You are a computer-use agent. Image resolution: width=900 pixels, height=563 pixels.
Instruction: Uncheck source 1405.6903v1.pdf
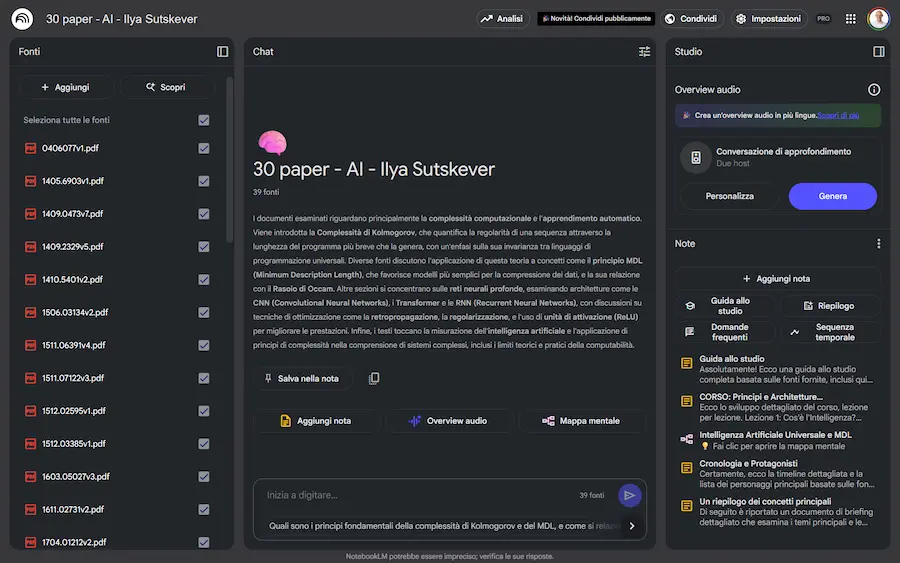click(x=204, y=181)
